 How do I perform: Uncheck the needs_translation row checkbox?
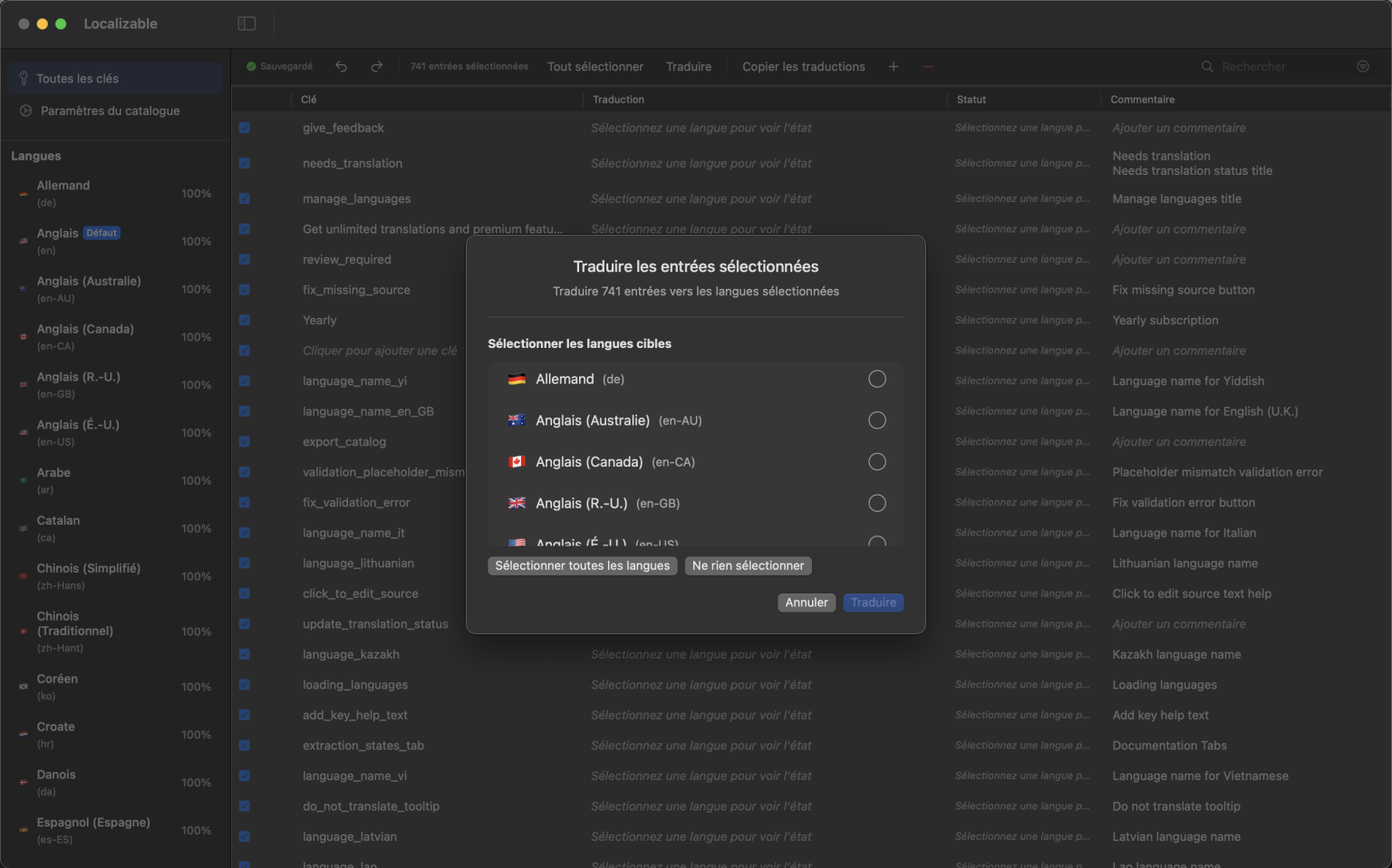coord(245,163)
